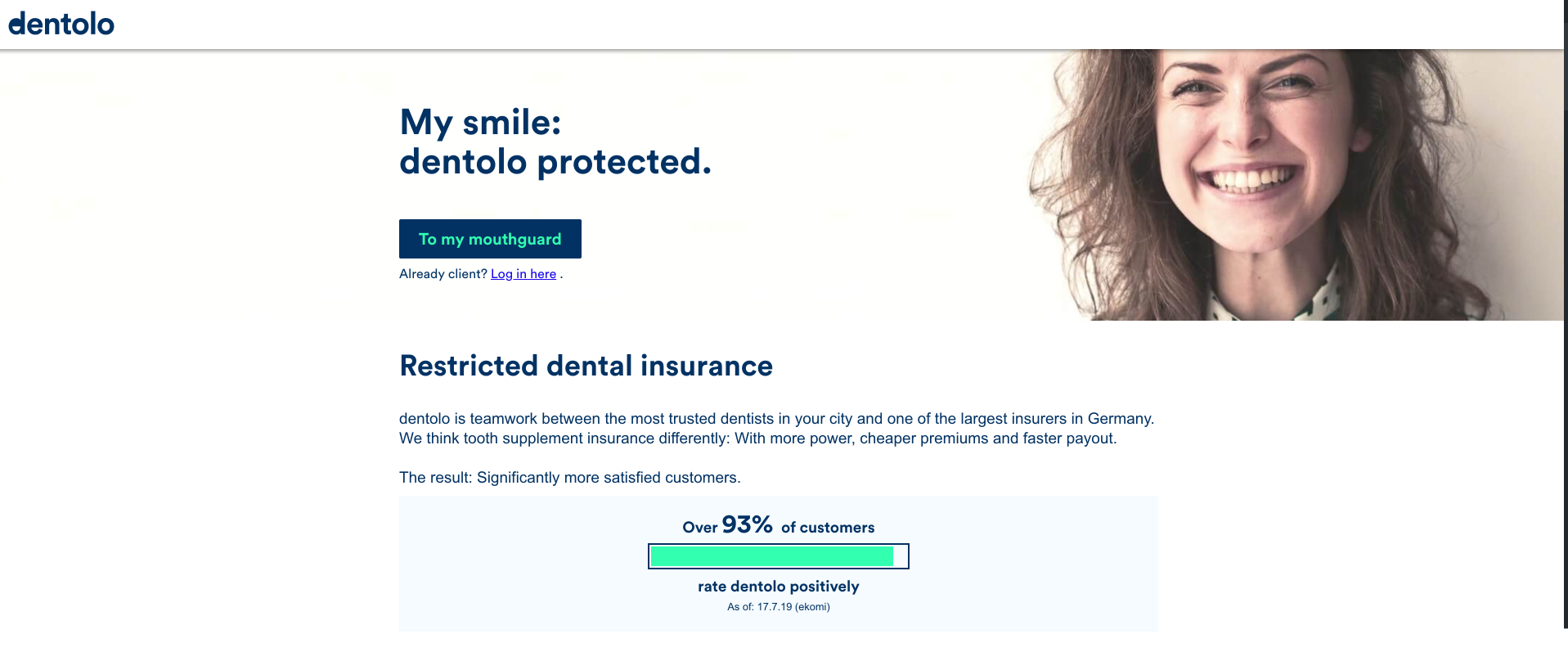1568x652 pixels.
Task: Click the 'Restricted dental insurance' heading
Action: pos(586,366)
